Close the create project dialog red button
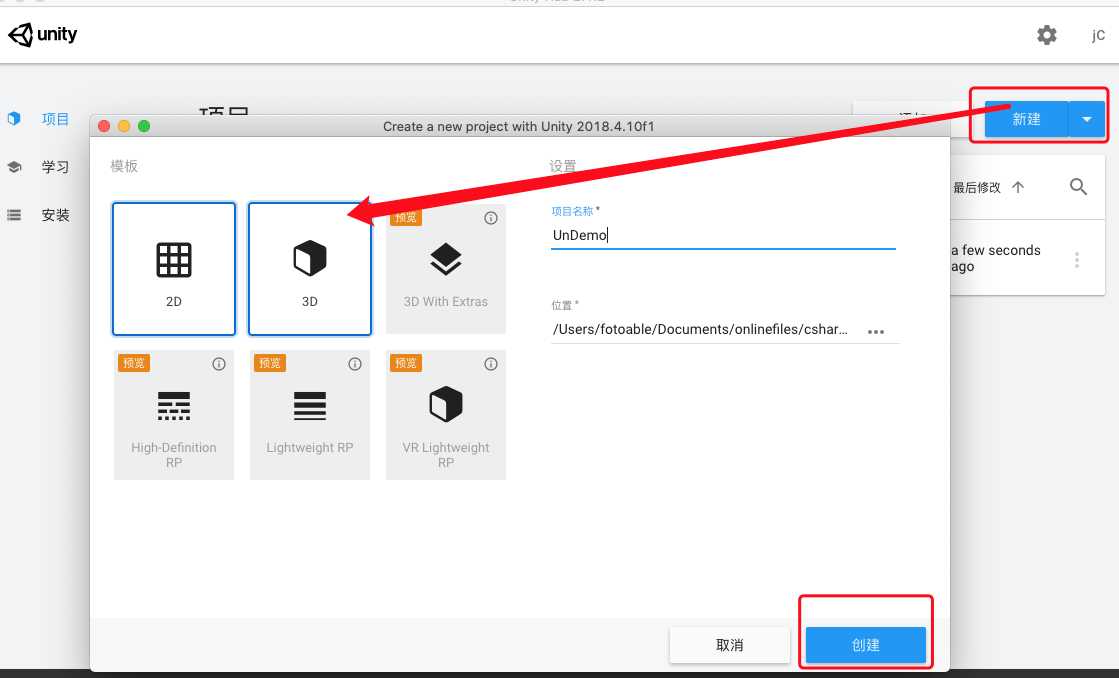Viewport: 1119px width, 678px height. [104, 126]
